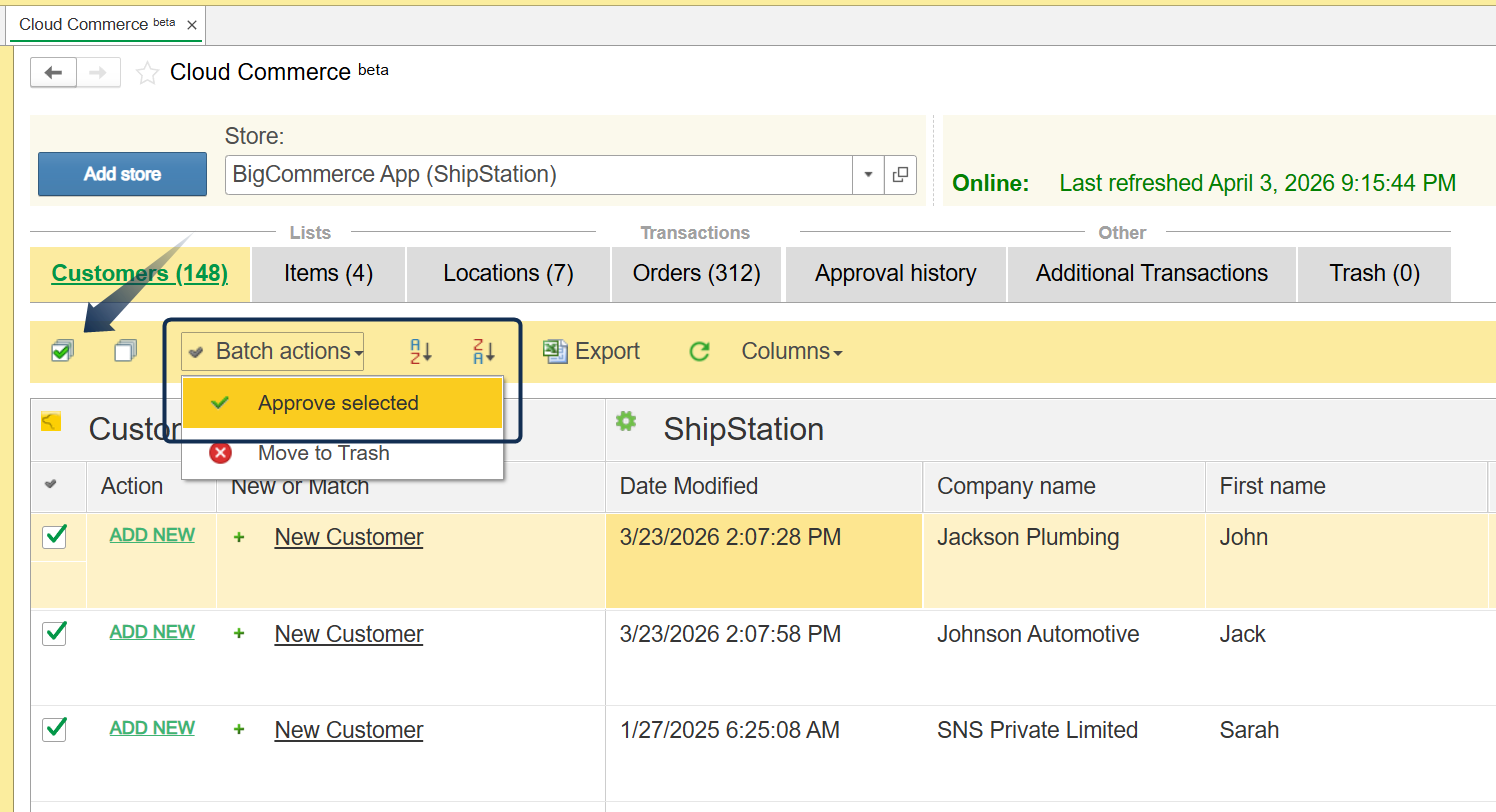Uncheck the Johnson Automotive row checkbox
Viewport: 1496px width, 812px height.
tap(55, 633)
